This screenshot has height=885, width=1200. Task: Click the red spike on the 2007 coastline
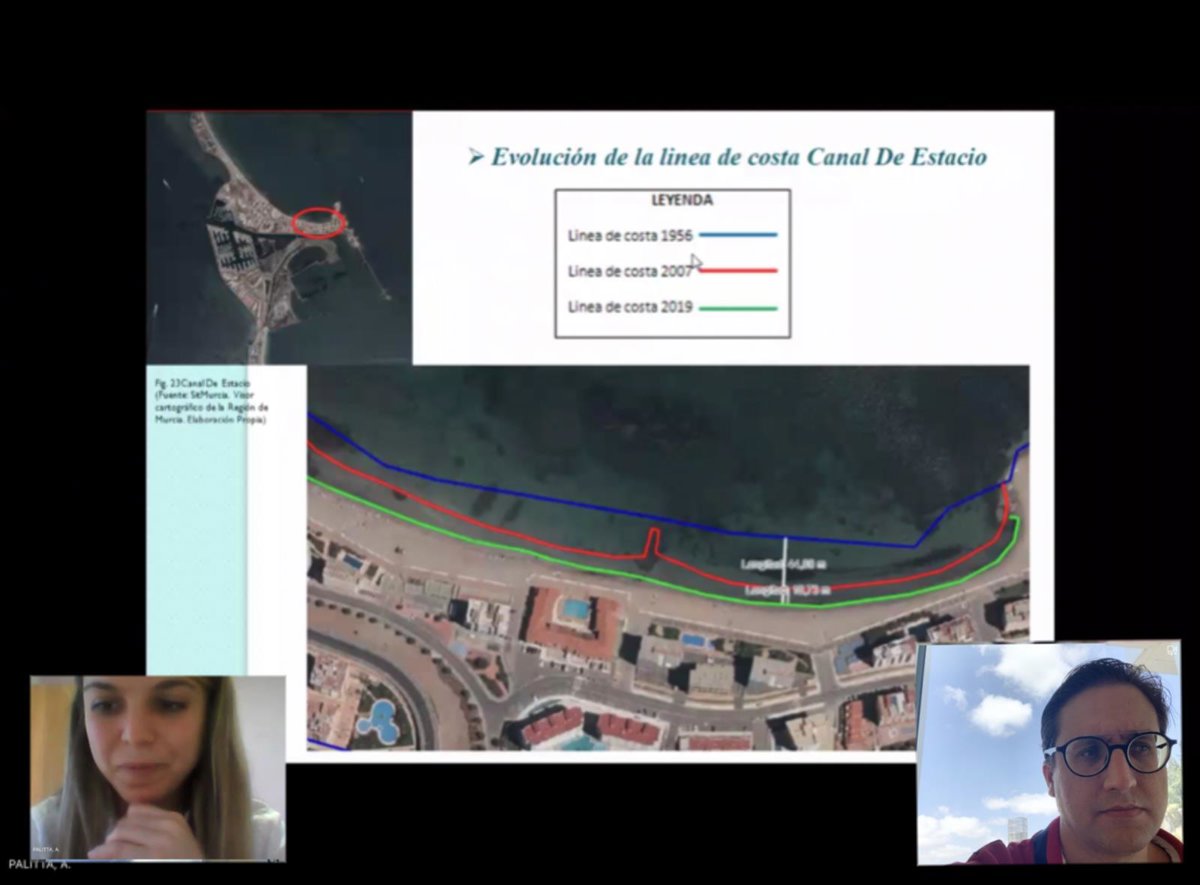[652, 541]
